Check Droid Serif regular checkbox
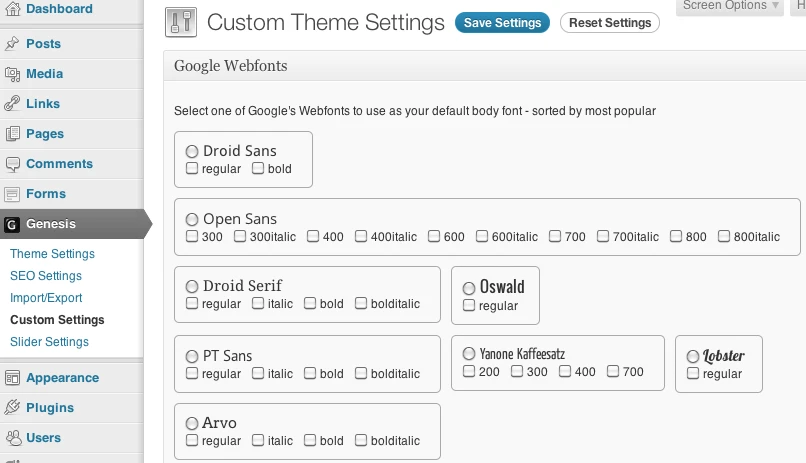 click(192, 303)
